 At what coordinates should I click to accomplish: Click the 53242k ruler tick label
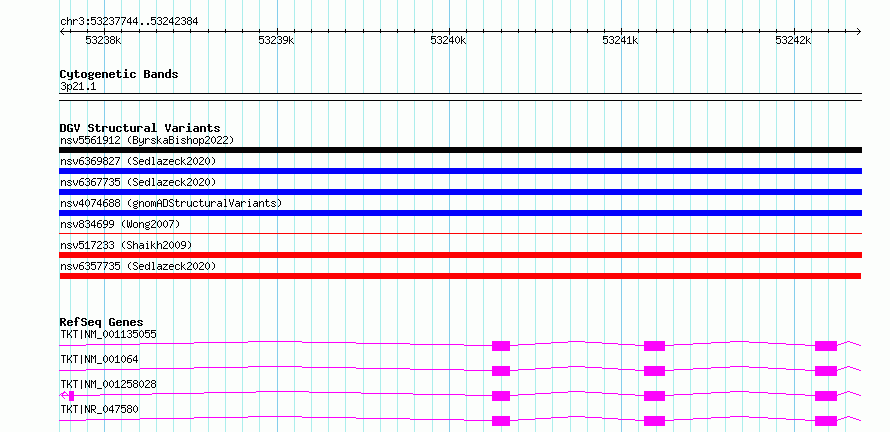pos(794,40)
